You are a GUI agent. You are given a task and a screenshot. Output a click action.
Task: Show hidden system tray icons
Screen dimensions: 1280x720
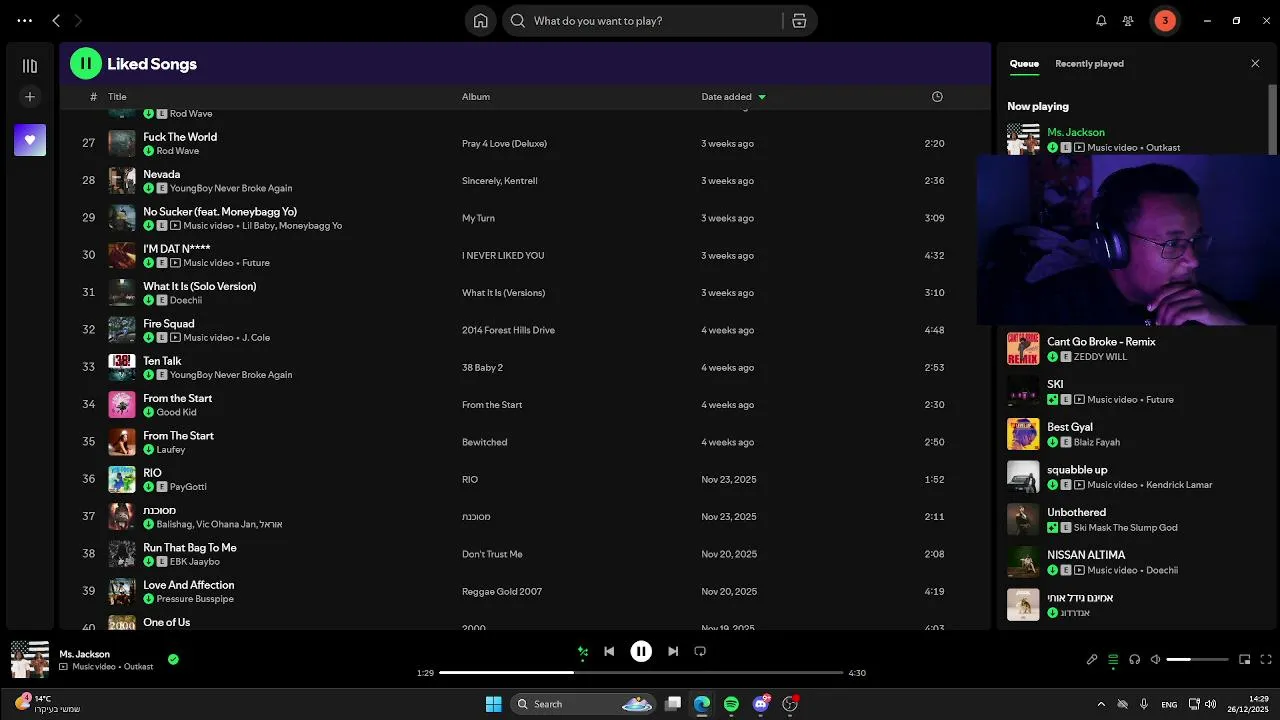(1101, 704)
